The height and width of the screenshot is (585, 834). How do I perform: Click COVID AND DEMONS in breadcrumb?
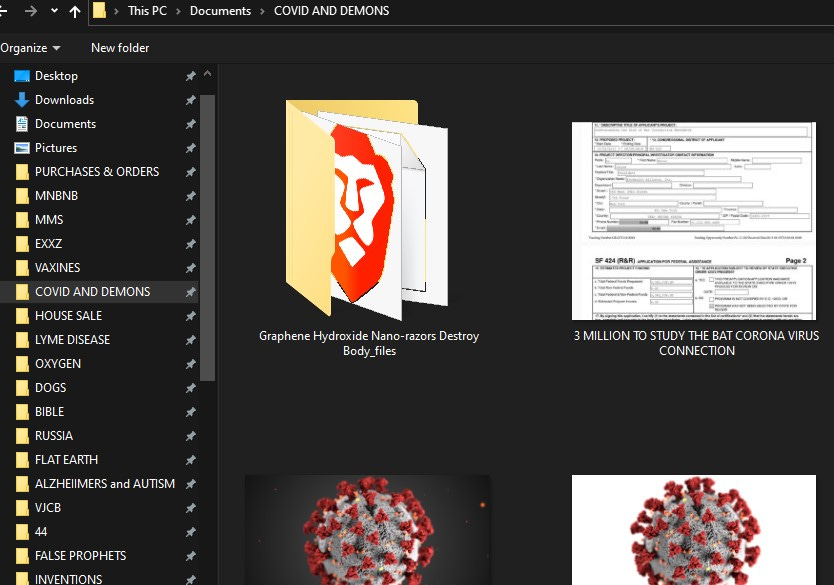click(331, 11)
